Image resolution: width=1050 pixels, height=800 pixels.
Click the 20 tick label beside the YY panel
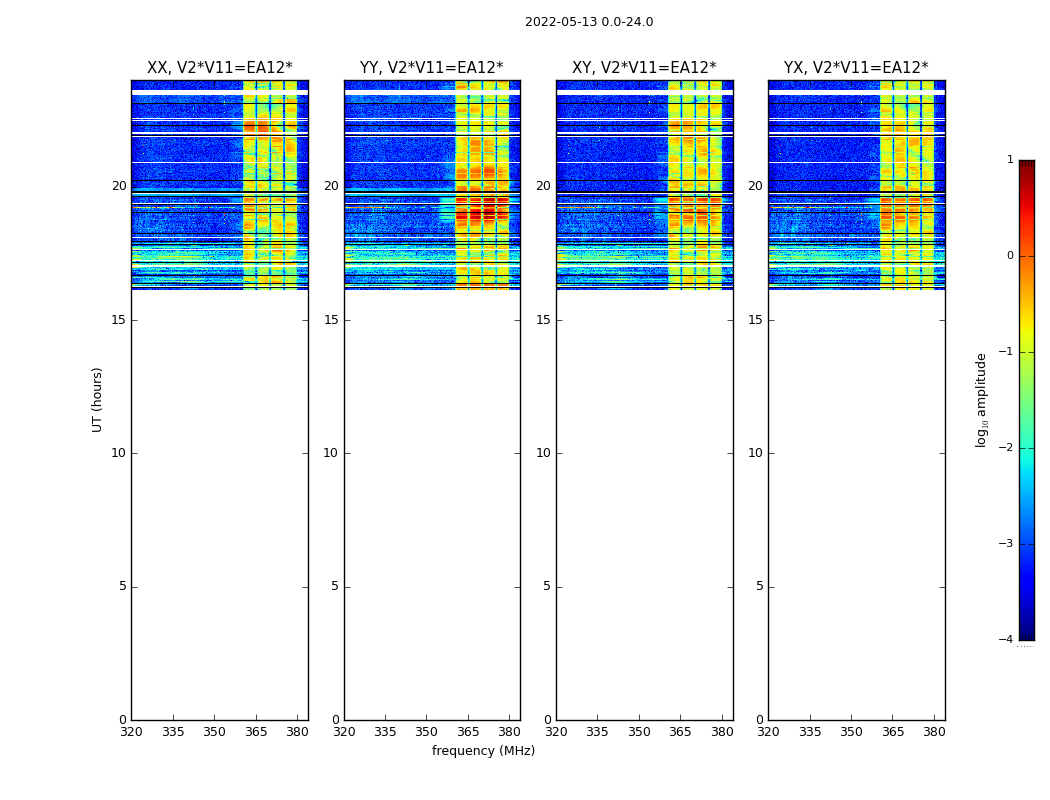(331, 186)
